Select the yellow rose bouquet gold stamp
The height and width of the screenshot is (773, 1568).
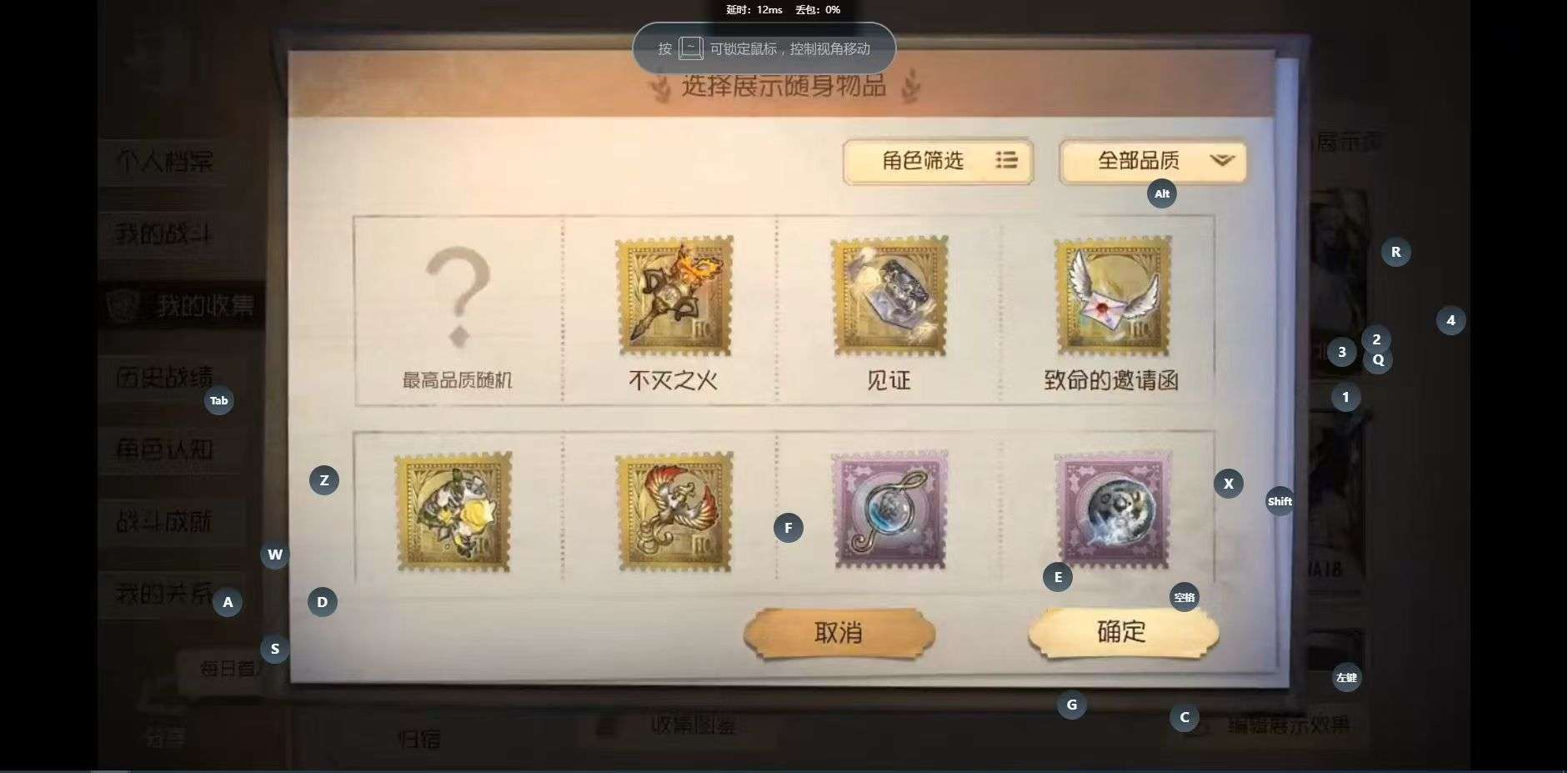point(453,512)
